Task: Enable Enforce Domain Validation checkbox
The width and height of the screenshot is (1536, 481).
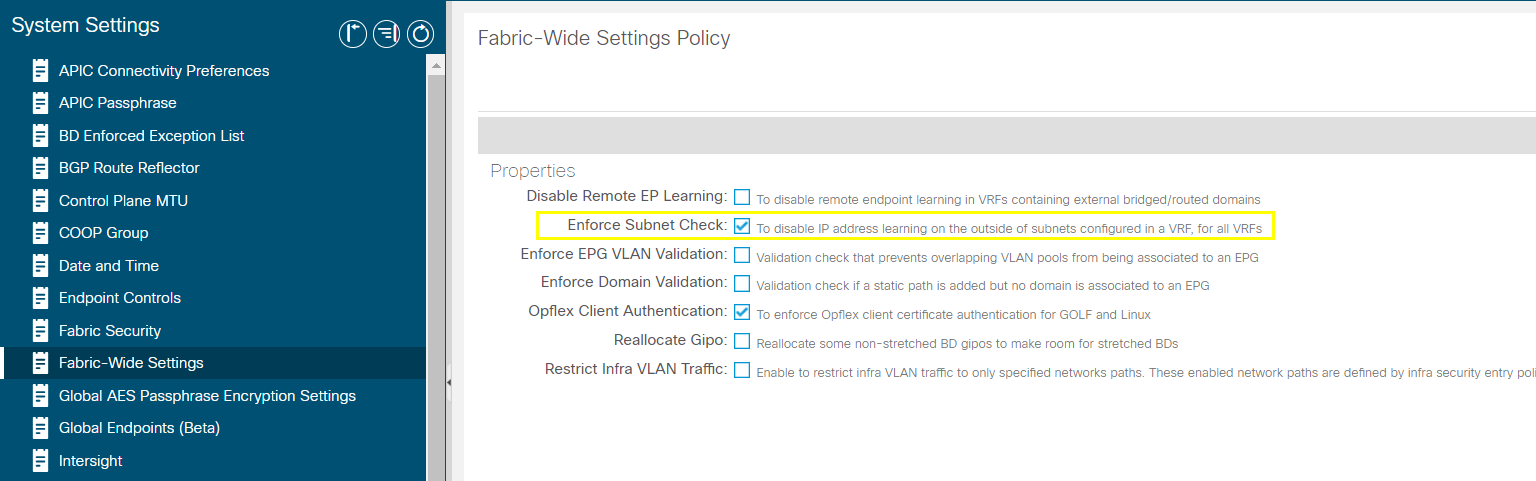Action: click(742, 284)
